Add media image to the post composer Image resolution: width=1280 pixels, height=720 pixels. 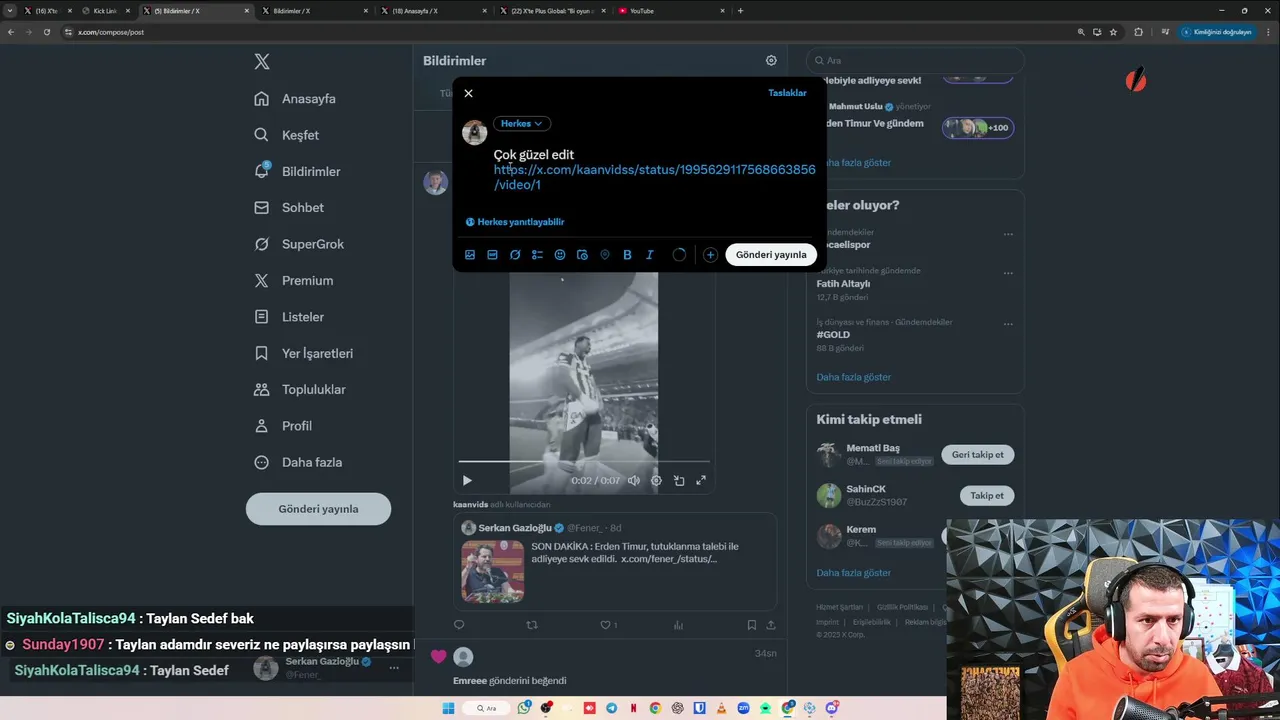(x=470, y=255)
